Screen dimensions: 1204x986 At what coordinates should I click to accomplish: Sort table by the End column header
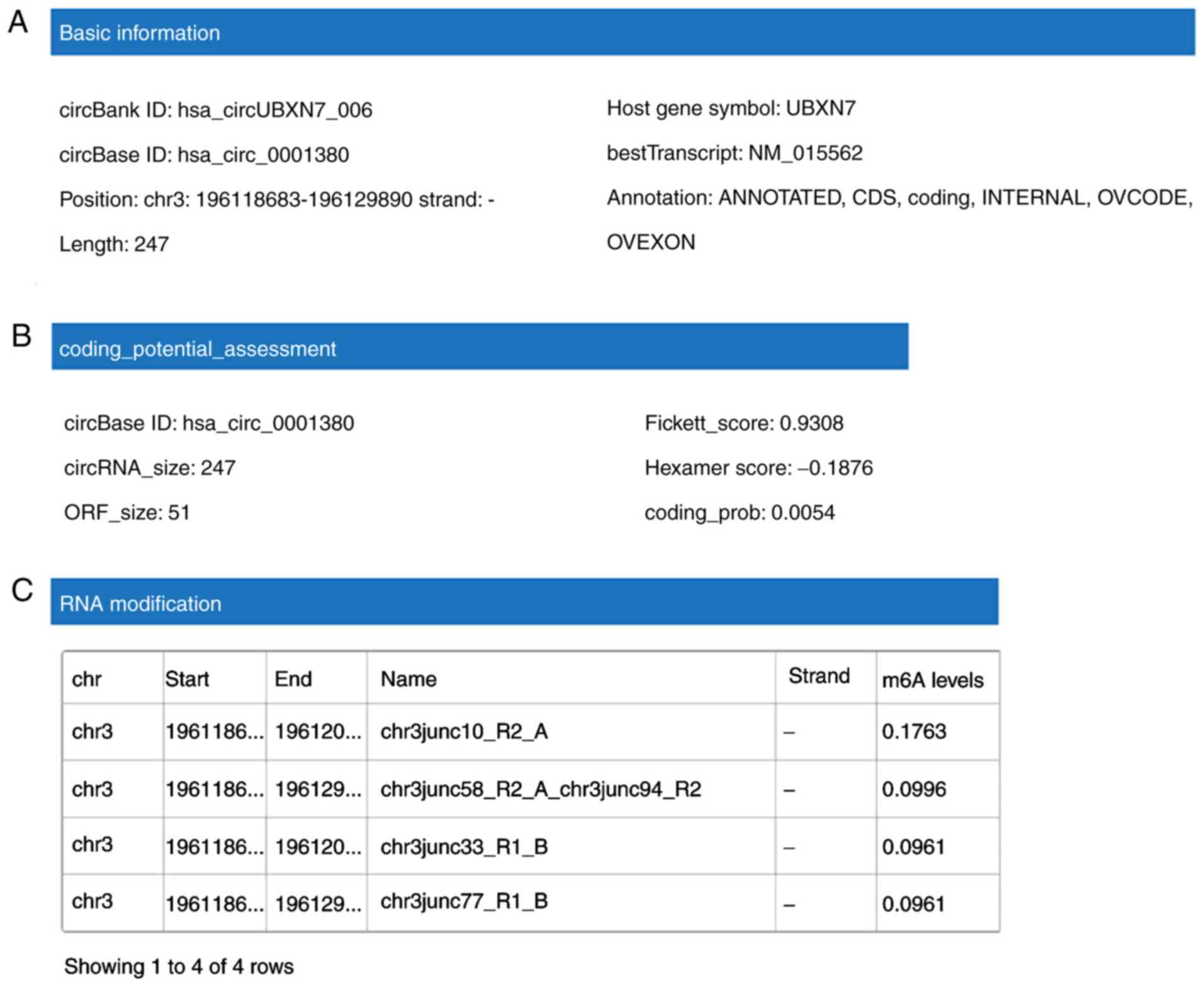293,679
